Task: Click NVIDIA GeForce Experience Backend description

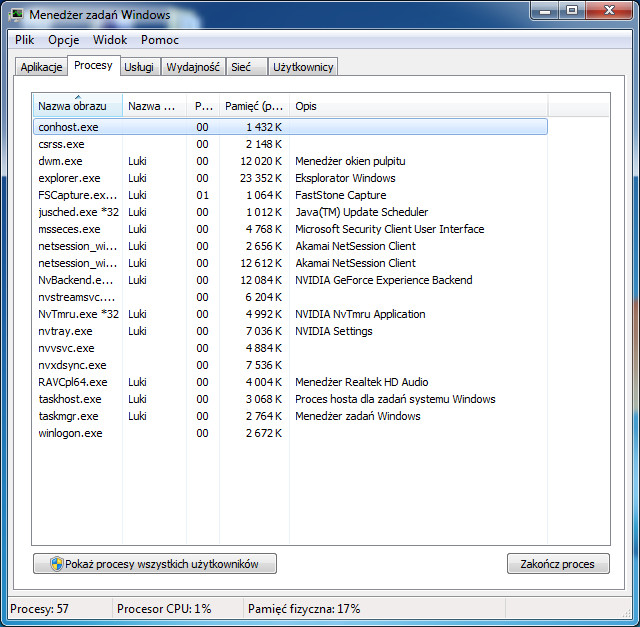Action: point(384,280)
